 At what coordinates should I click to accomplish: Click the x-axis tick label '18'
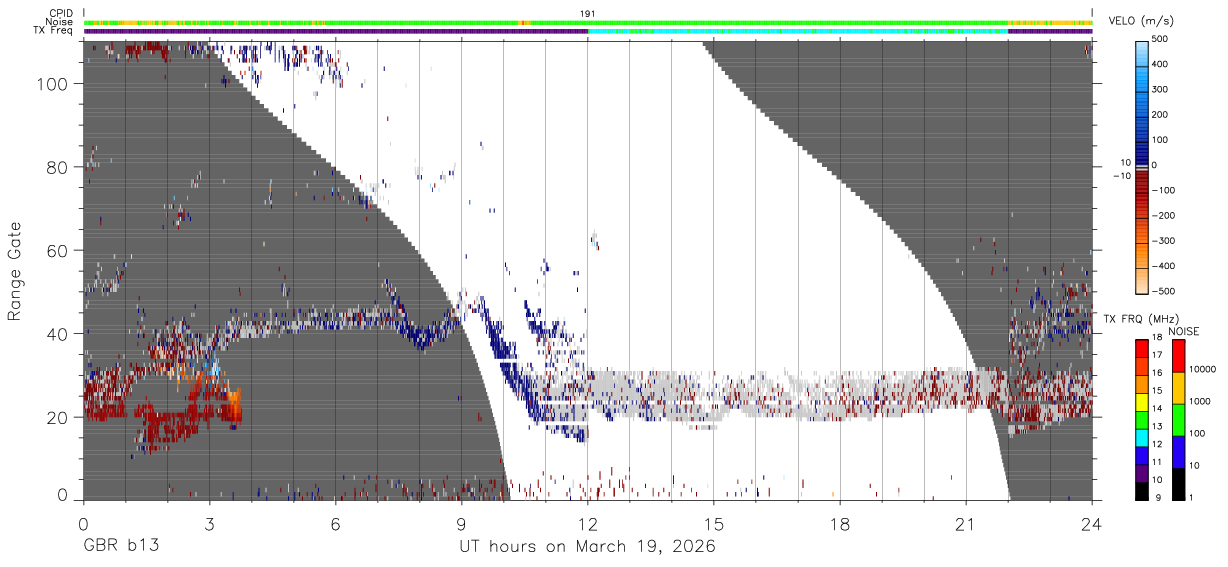840,523
